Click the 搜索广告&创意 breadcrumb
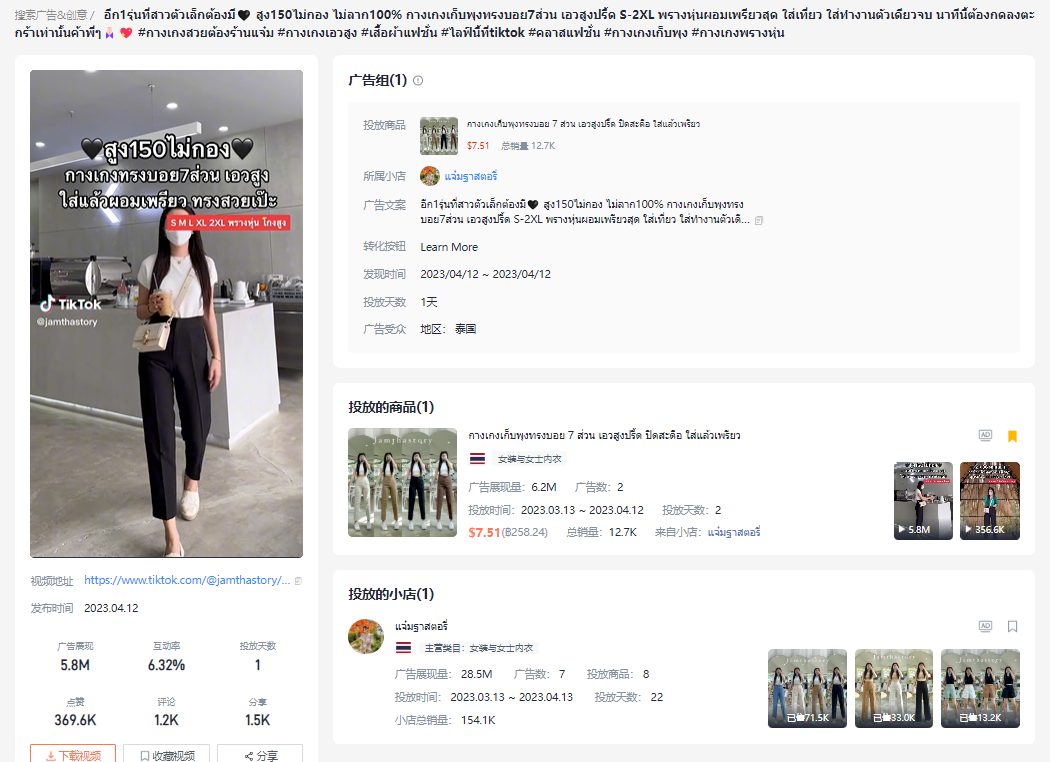 (50, 15)
